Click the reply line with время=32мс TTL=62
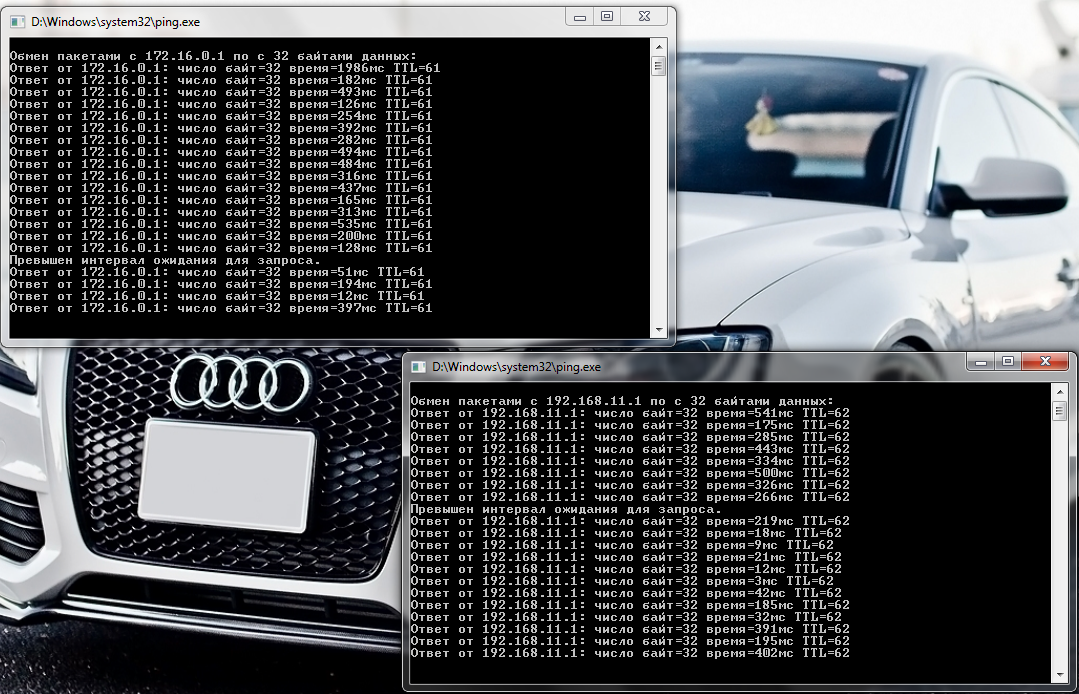 [626, 617]
